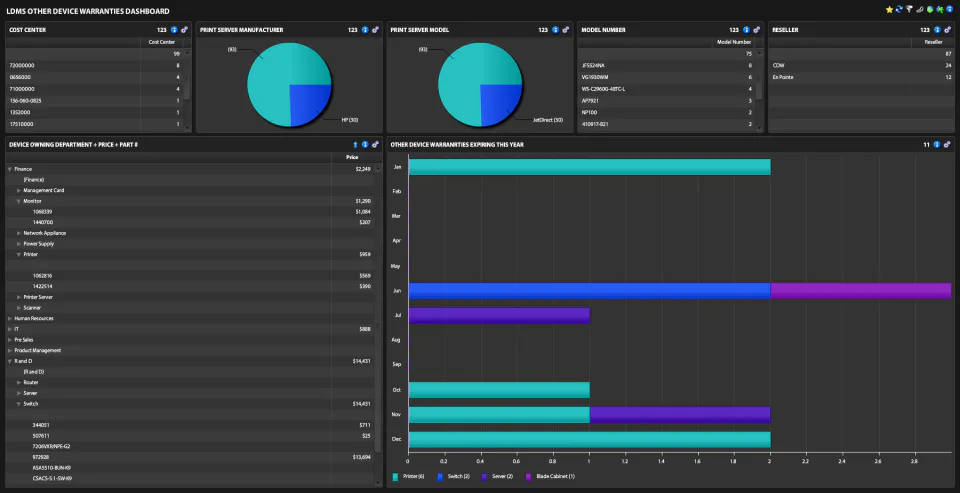Expand the Management Card node
This screenshot has height=493, width=960.
(19, 190)
